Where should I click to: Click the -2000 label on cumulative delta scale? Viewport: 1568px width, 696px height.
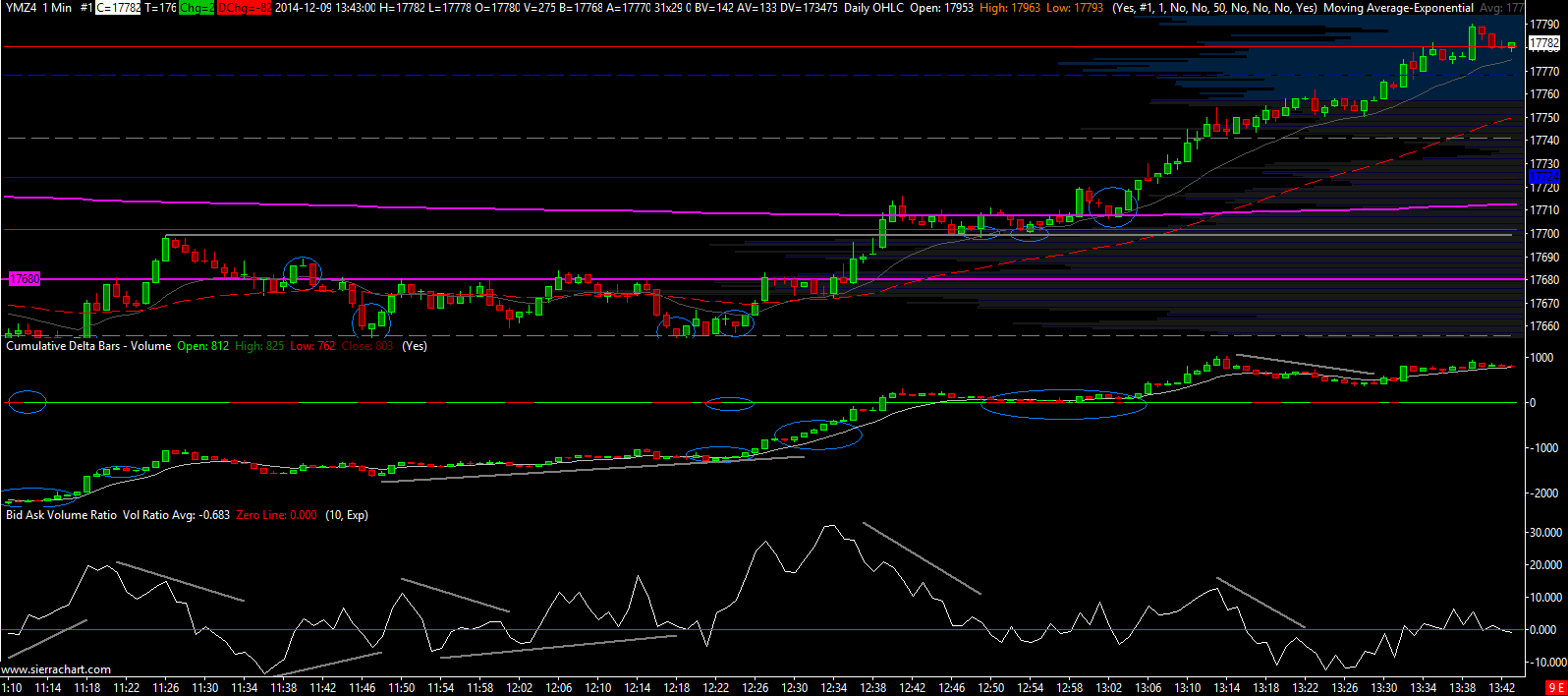click(1543, 493)
